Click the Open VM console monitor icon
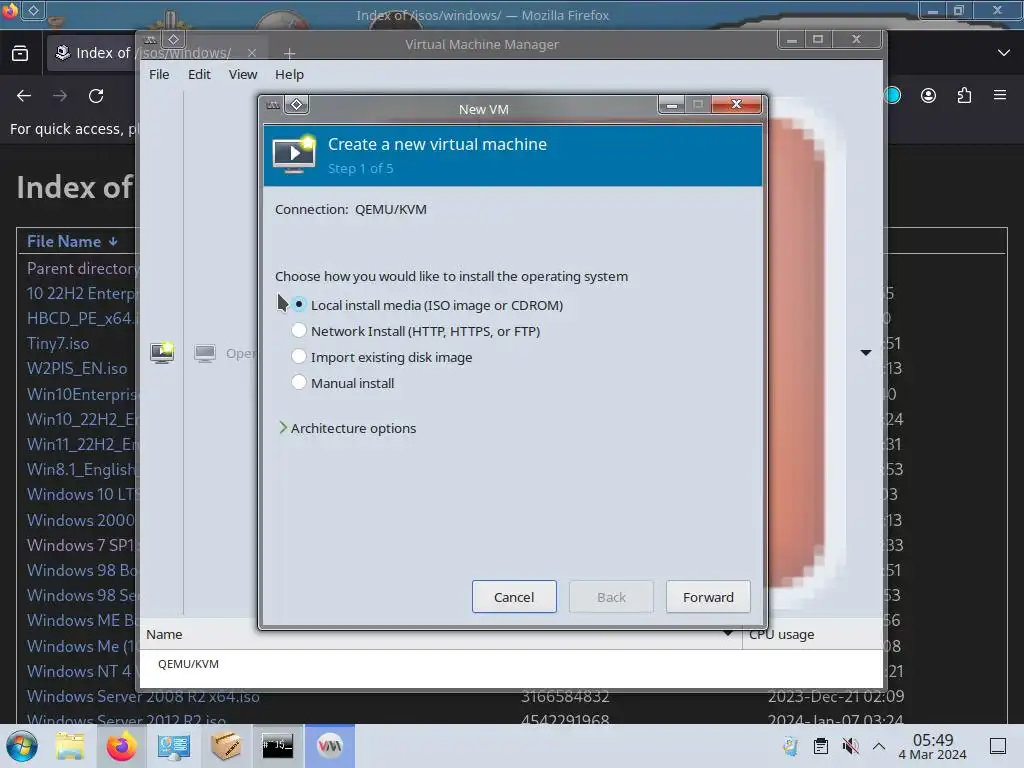The height and width of the screenshot is (768, 1024). [x=205, y=353]
